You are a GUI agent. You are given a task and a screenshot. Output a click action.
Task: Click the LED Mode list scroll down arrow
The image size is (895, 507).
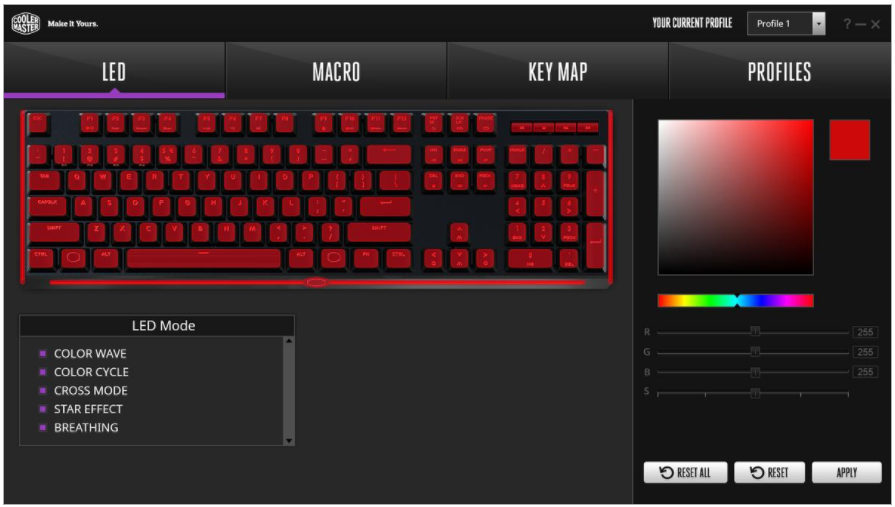(x=289, y=440)
